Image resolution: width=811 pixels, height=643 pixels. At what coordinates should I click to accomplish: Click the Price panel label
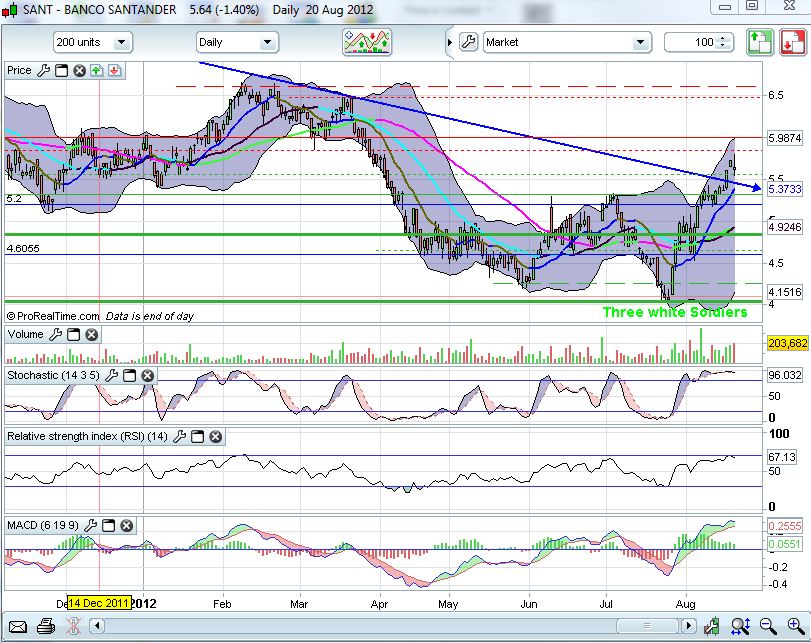point(20,70)
